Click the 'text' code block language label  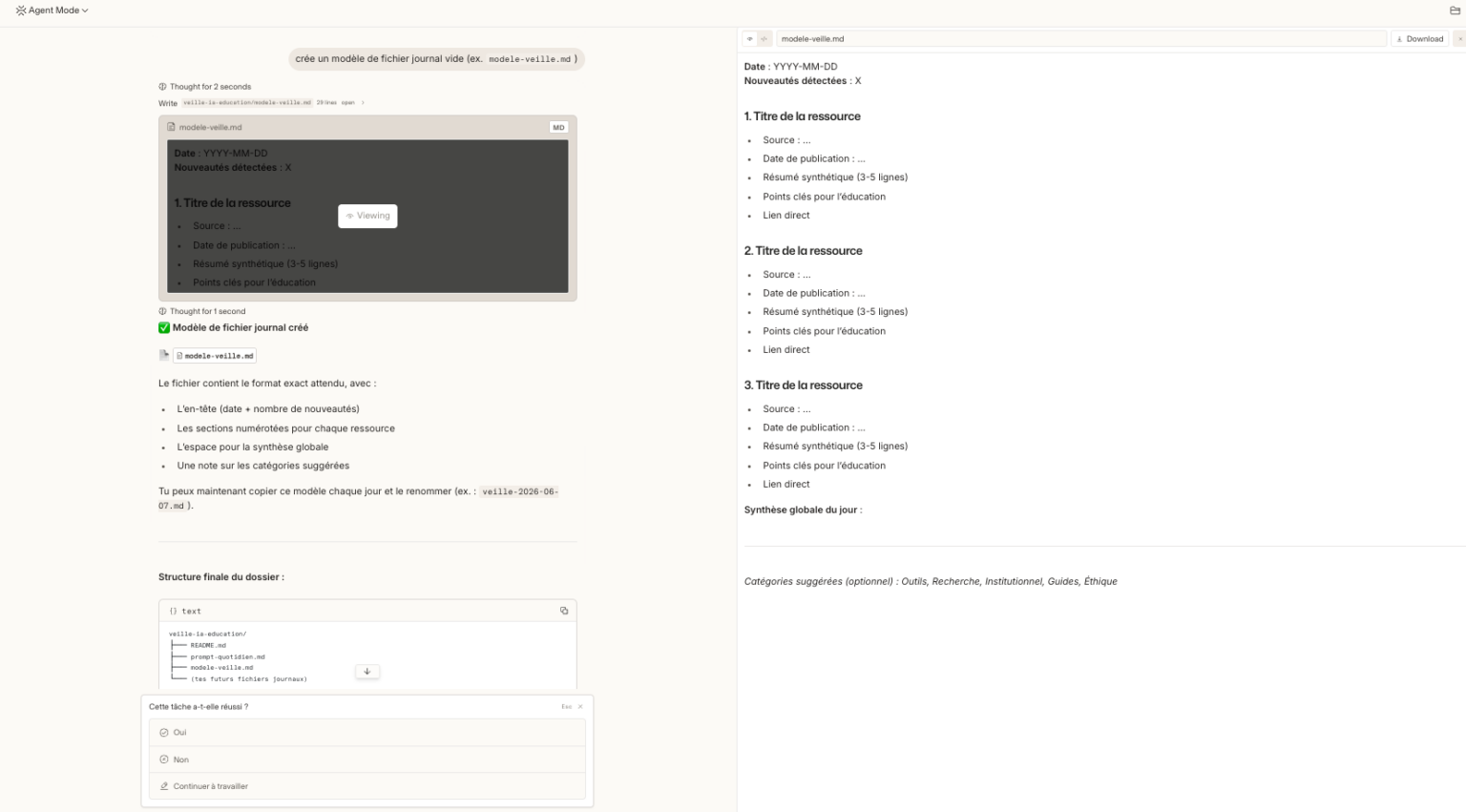191,612
